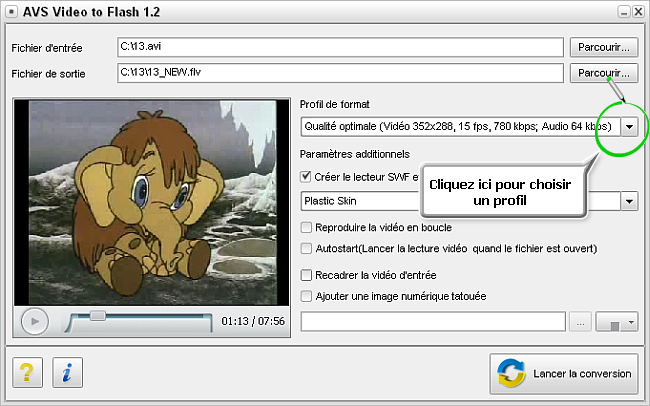
Task: Click the Plastic Skin combo box text
Action: tap(330, 201)
